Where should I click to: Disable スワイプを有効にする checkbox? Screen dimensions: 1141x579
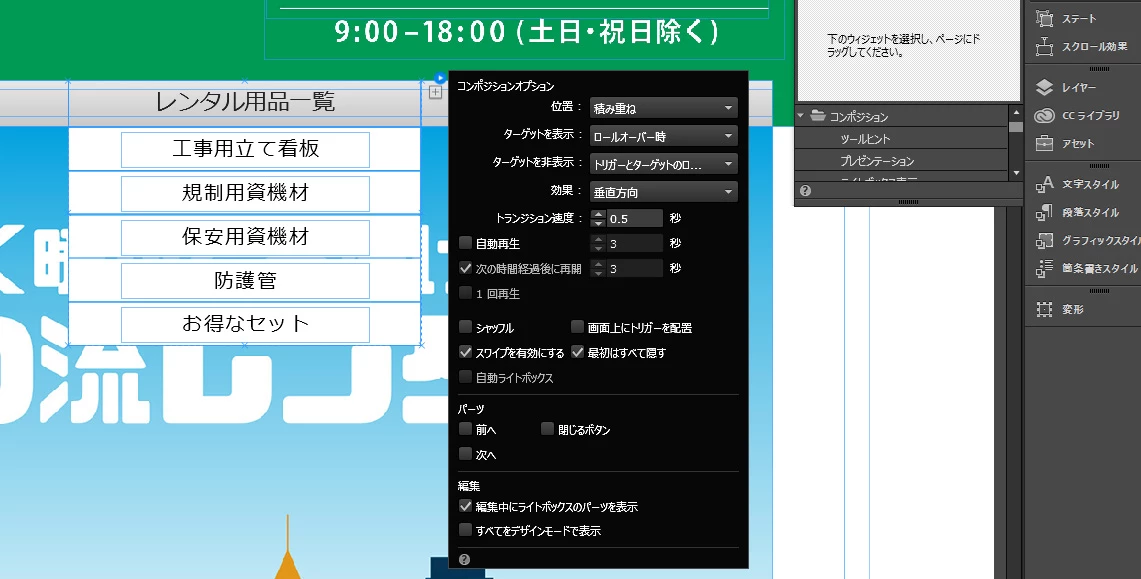(466, 352)
